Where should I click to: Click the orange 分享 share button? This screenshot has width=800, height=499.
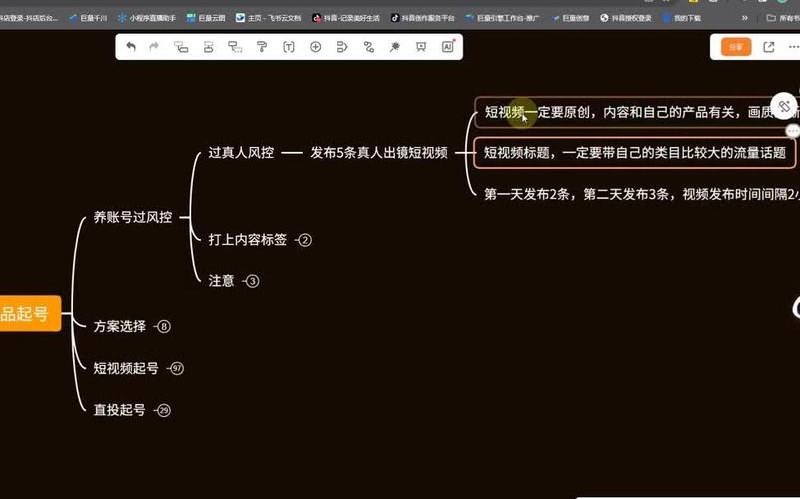(736, 47)
